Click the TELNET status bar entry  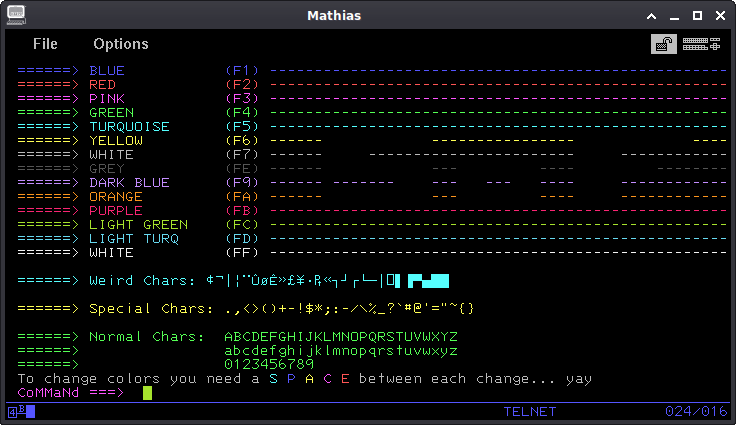[530, 412]
